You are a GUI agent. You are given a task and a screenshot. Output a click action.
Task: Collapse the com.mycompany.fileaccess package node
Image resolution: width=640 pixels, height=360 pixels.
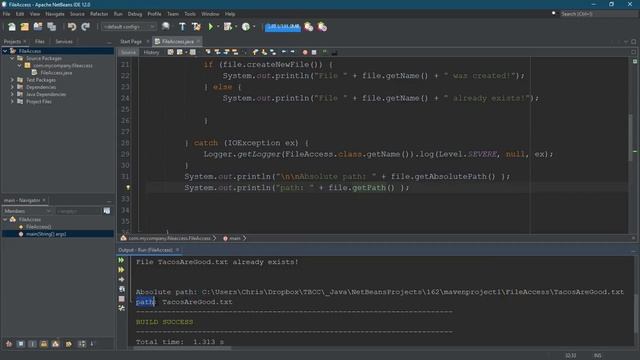click(20, 65)
